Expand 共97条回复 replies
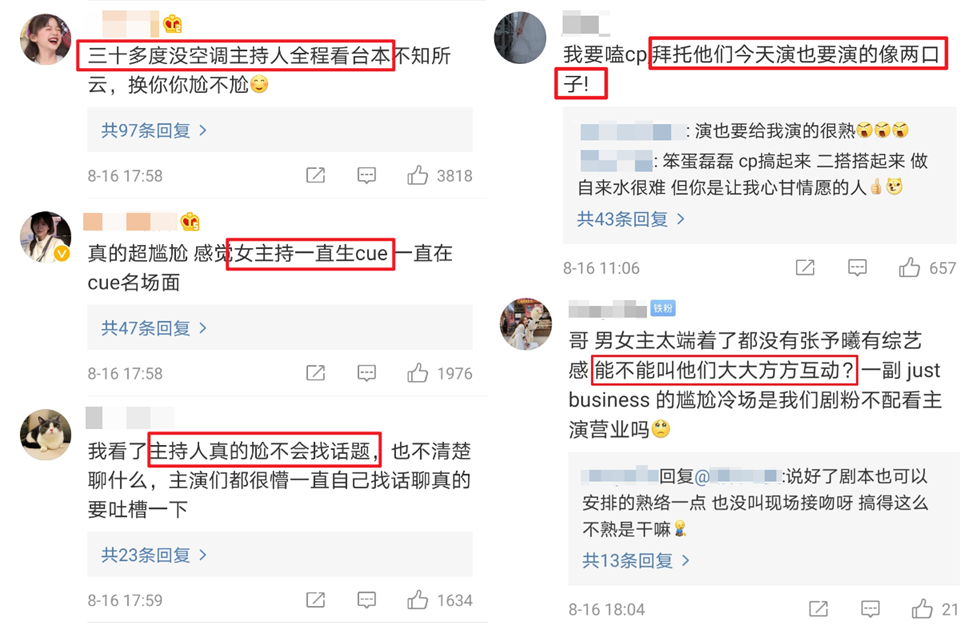The height and width of the screenshot is (630, 965). (154, 130)
